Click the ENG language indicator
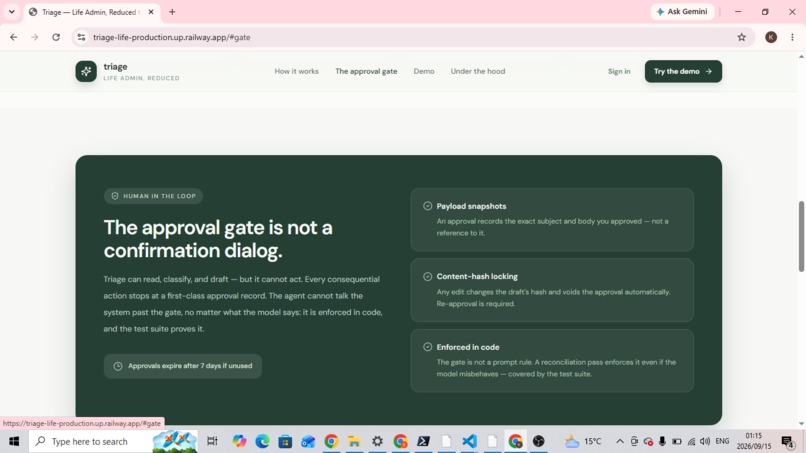Screen dimensions: 806x453 (722, 441)
